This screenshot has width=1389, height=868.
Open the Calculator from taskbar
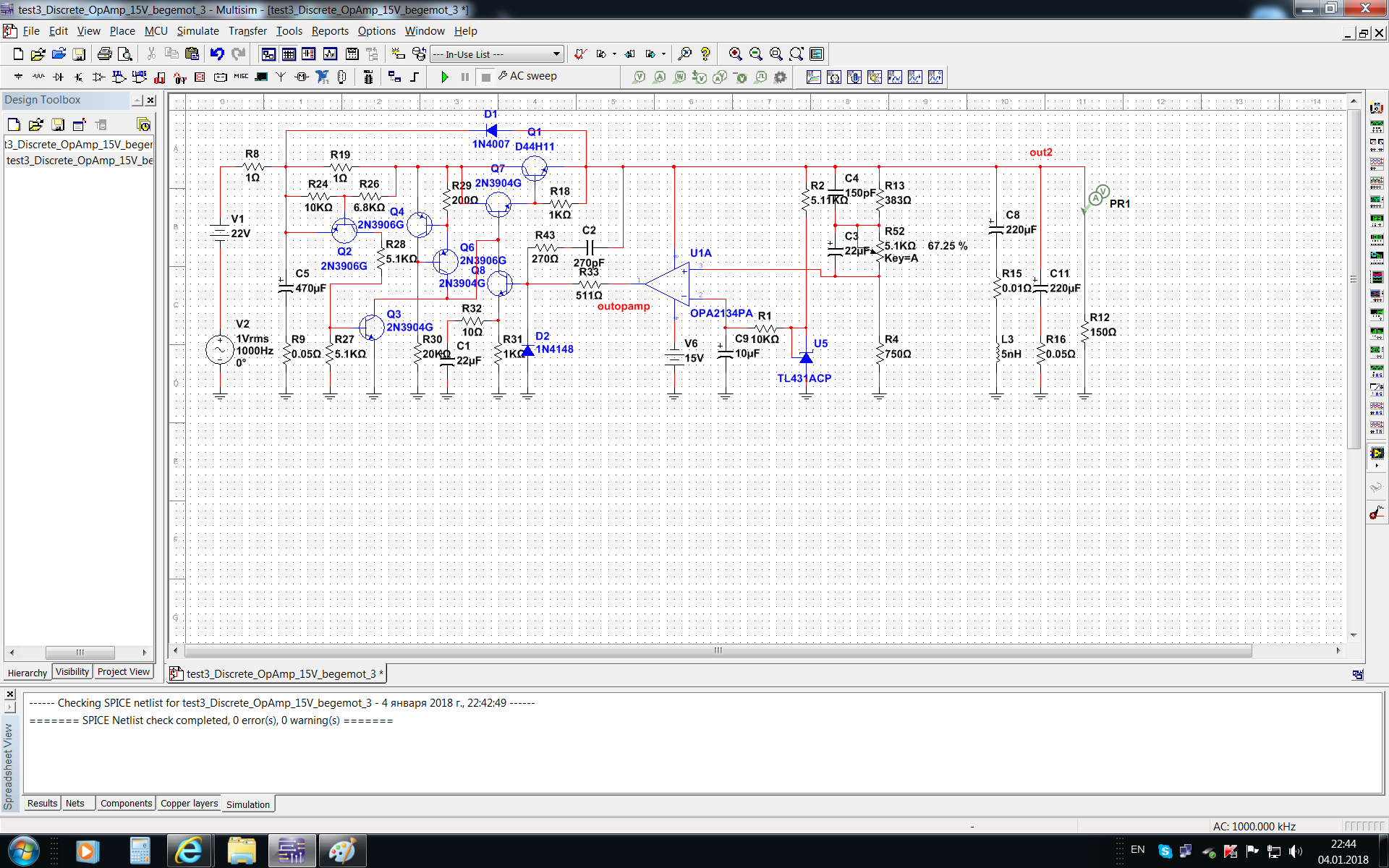pos(140,851)
